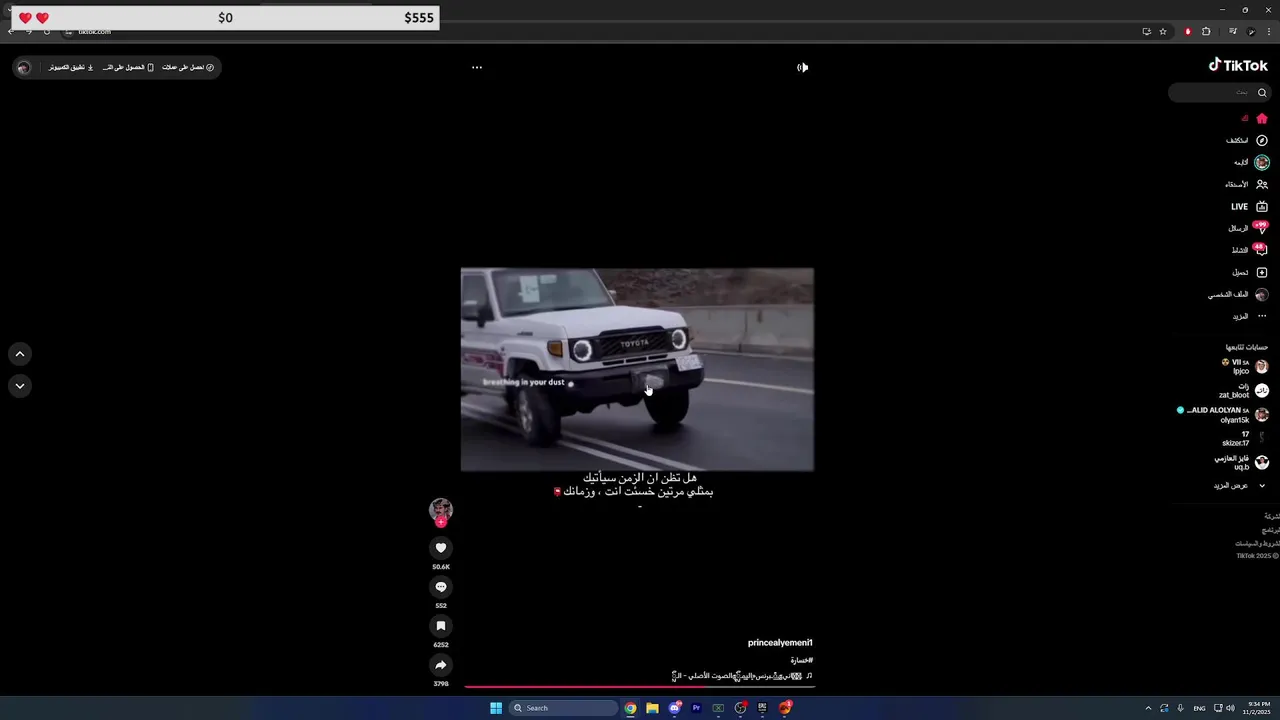This screenshot has width=1280, height=720.
Task: Expand the list of followed accounts
Action: (x=1241, y=485)
